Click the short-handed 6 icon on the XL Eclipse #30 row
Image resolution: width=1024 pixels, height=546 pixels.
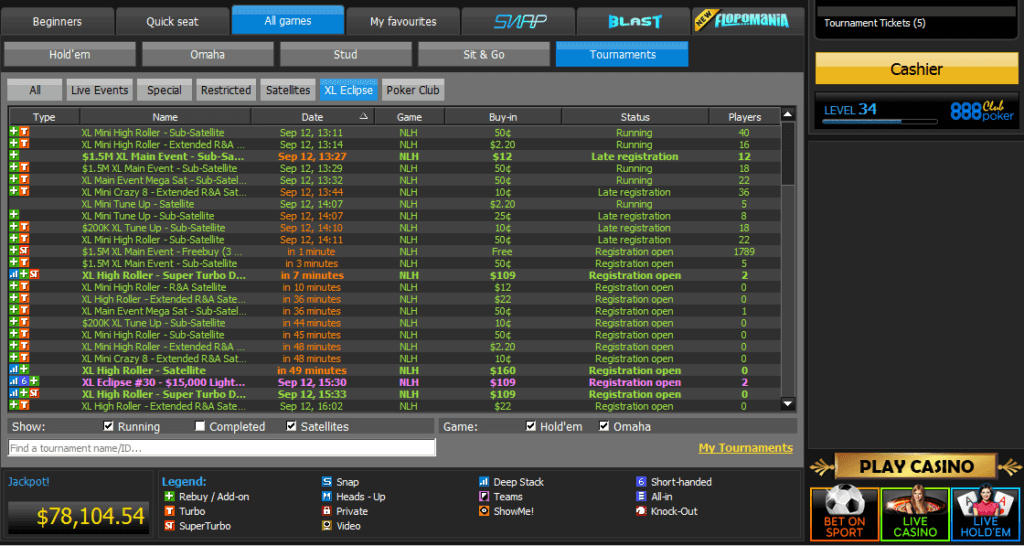click(x=24, y=382)
